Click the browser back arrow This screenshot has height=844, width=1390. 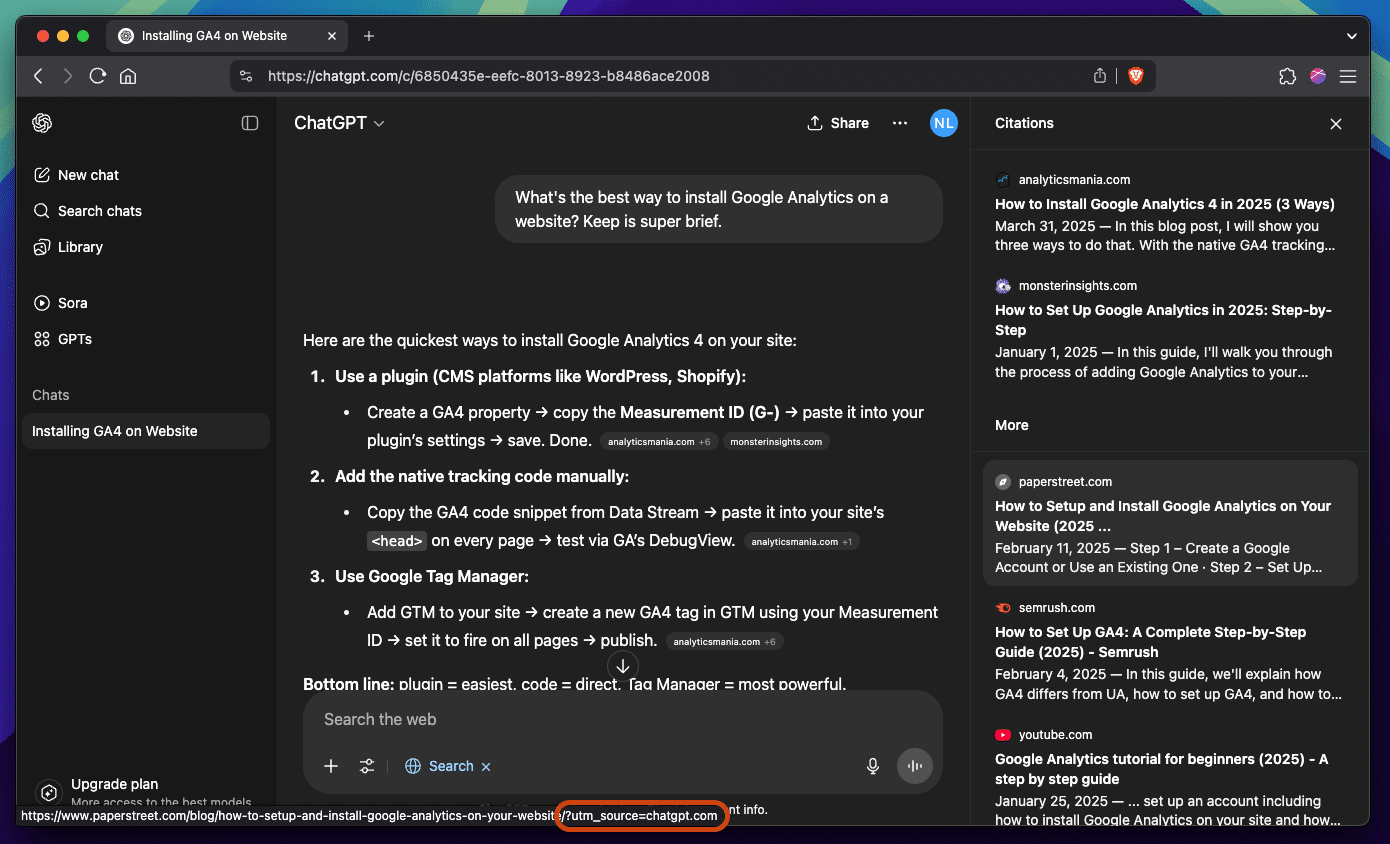click(38, 76)
